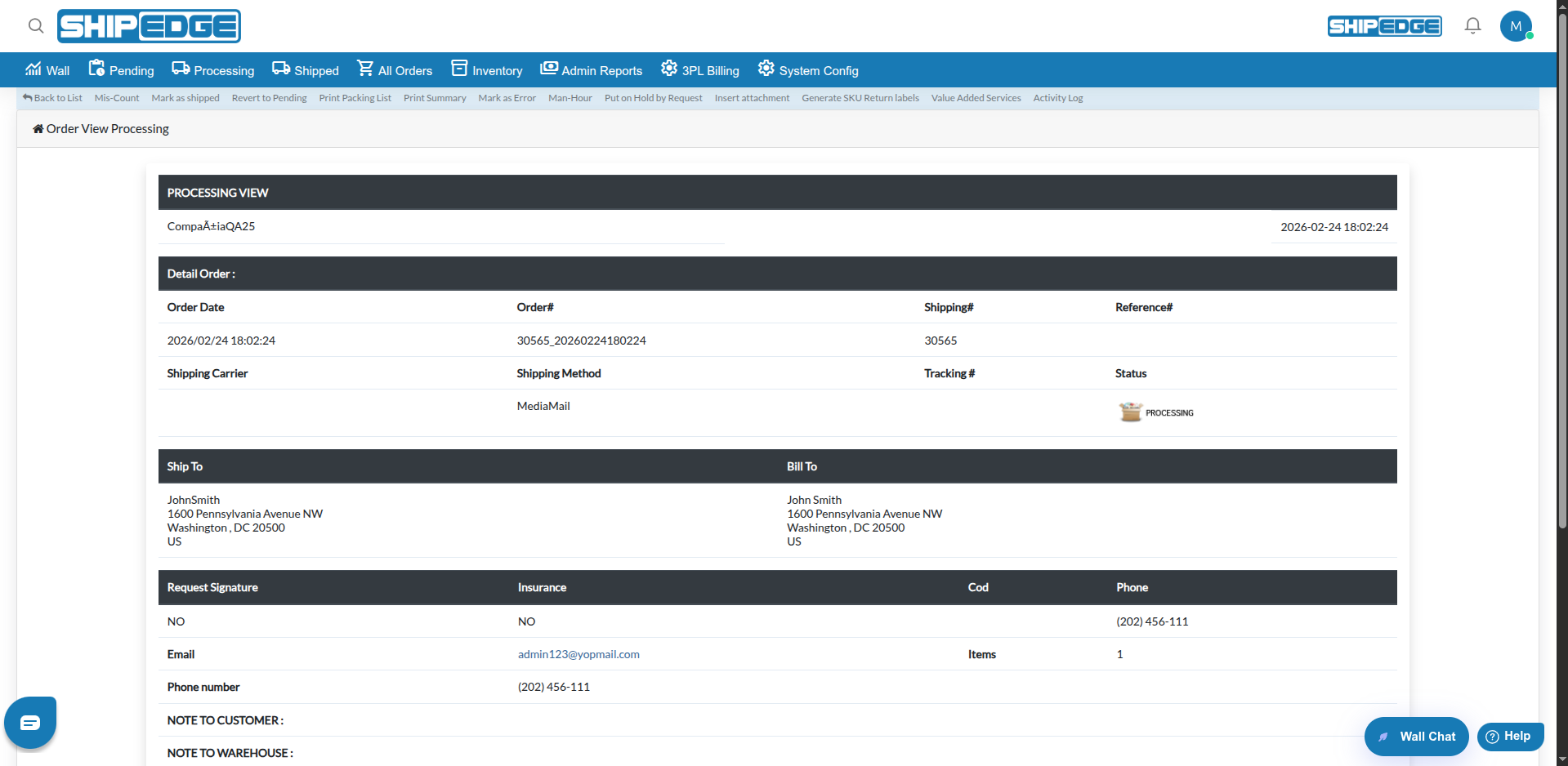This screenshot has width=1568, height=766.
Task: Click the ShipEdge logo at top left
Action: 149,26
